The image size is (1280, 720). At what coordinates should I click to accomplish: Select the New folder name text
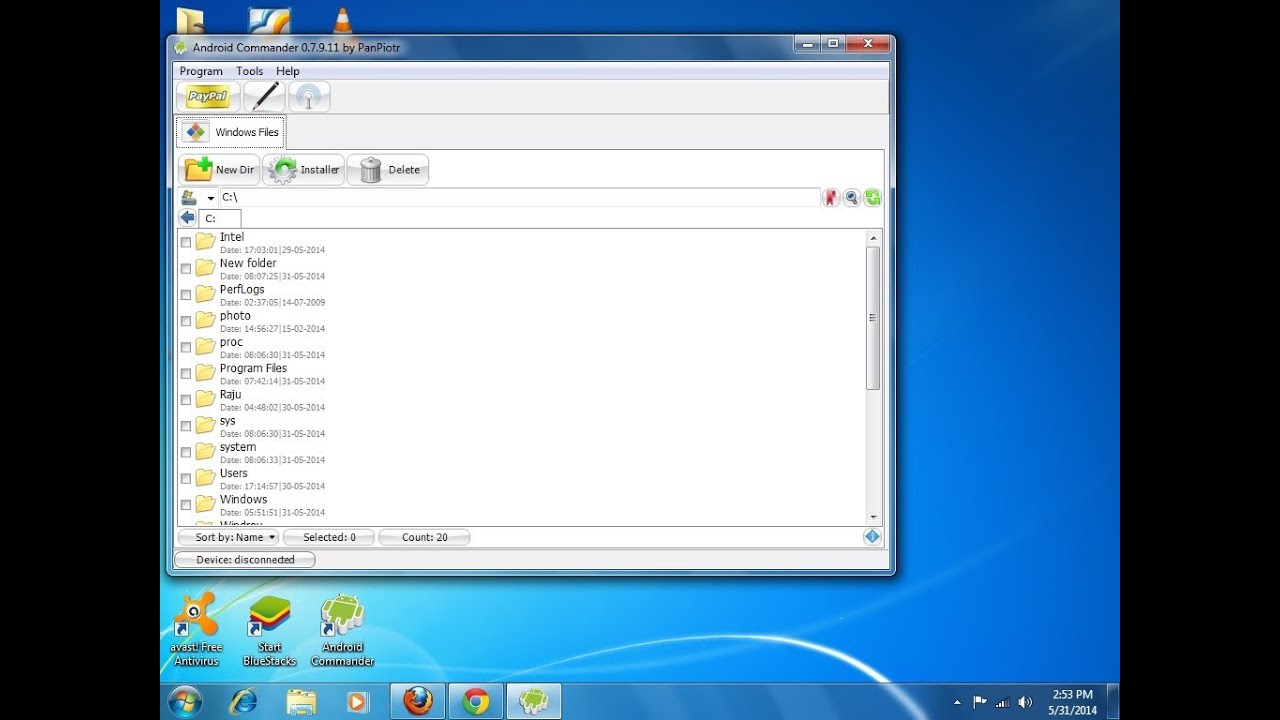[248, 263]
